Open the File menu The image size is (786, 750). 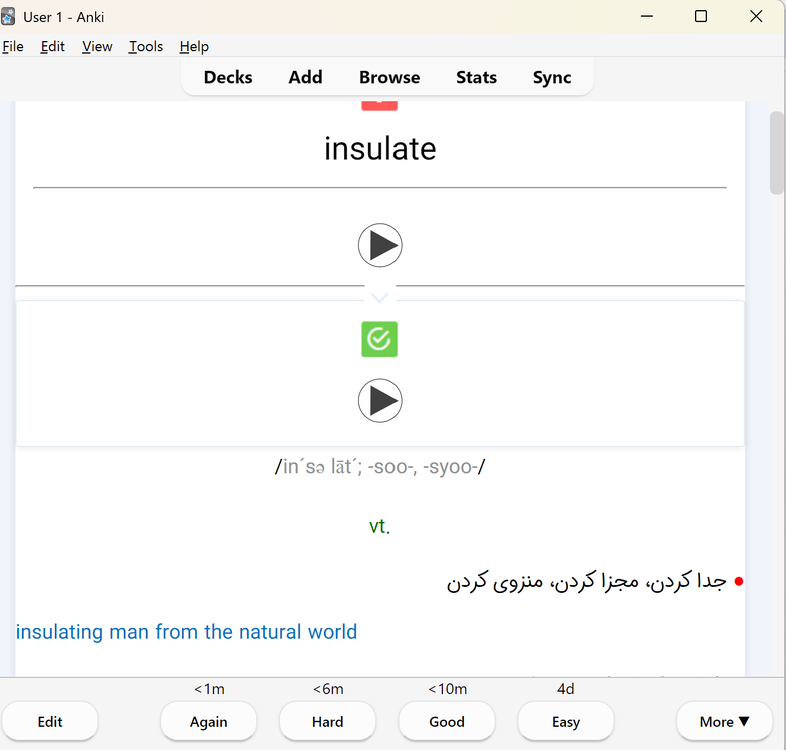pos(13,47)
